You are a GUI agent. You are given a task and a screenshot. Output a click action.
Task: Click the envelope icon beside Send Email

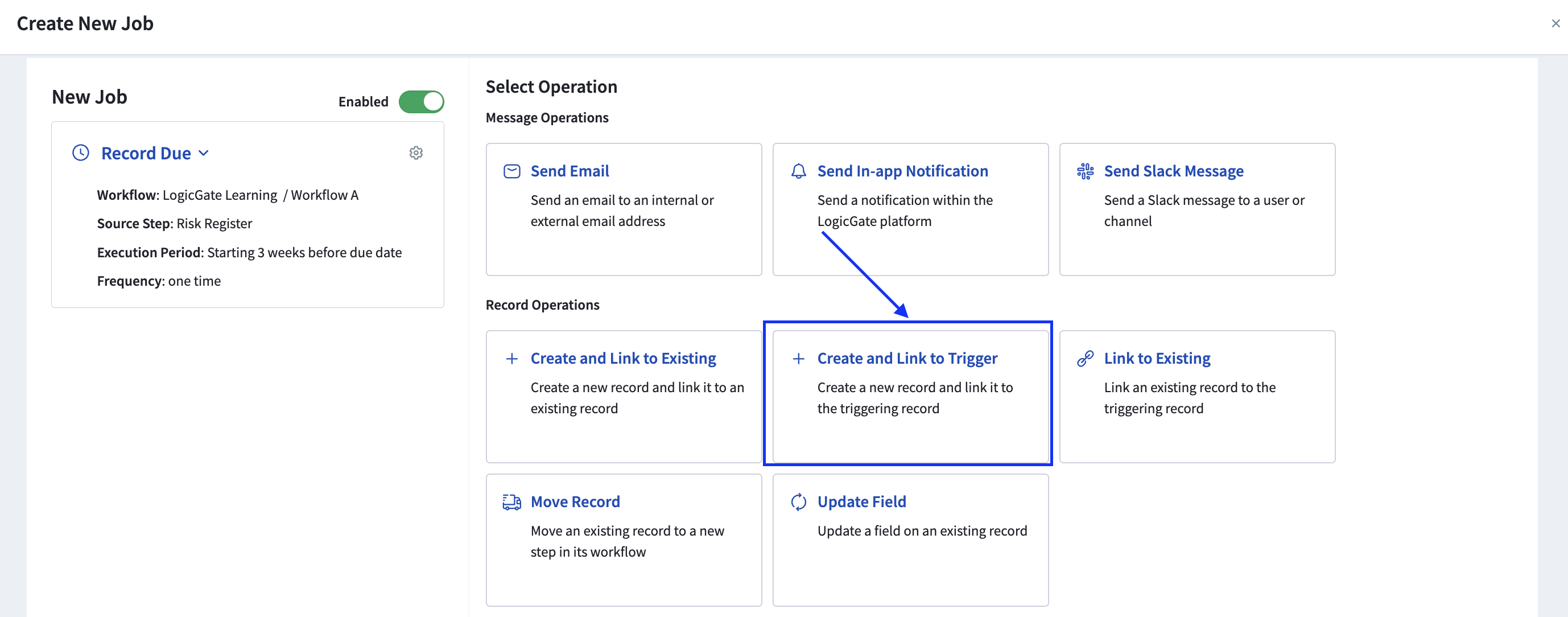click(x=512, y=171)
